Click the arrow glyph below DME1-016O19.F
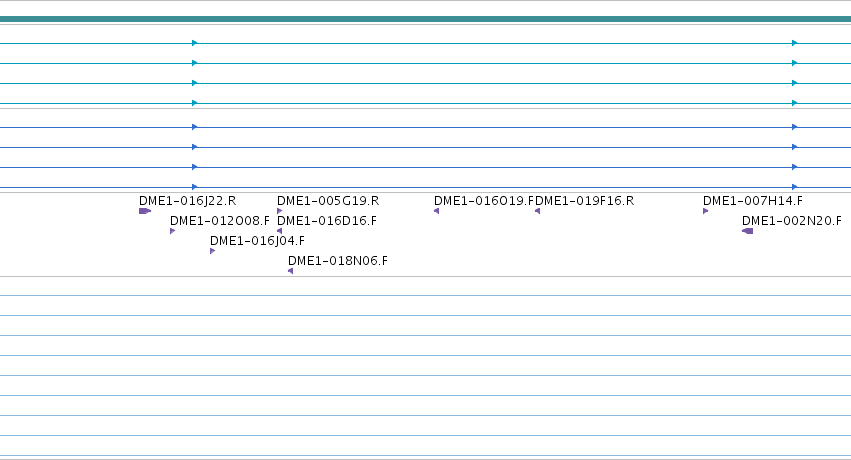Screen dimensions: 851x460 pyautogui.click(x=436, y=211)
